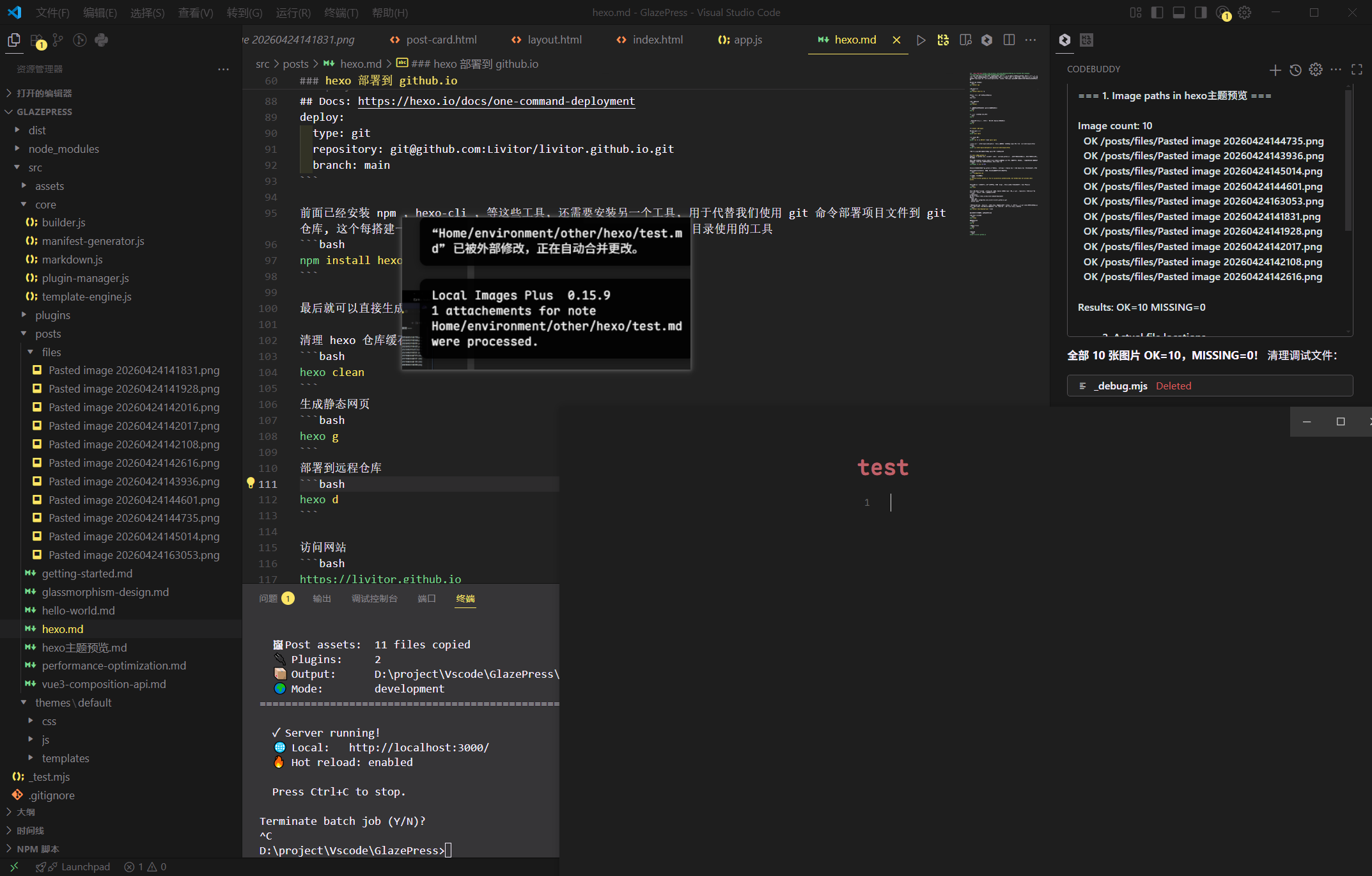Expand the node_modules folder
Image resolution: width=1372 pixels, height=876 pixels.
63,149
